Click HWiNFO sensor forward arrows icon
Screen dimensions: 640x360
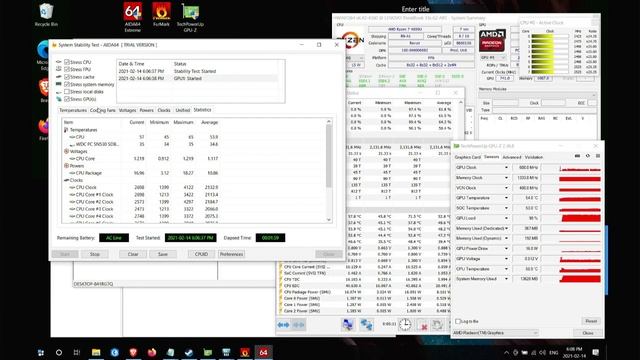[299, 325]
